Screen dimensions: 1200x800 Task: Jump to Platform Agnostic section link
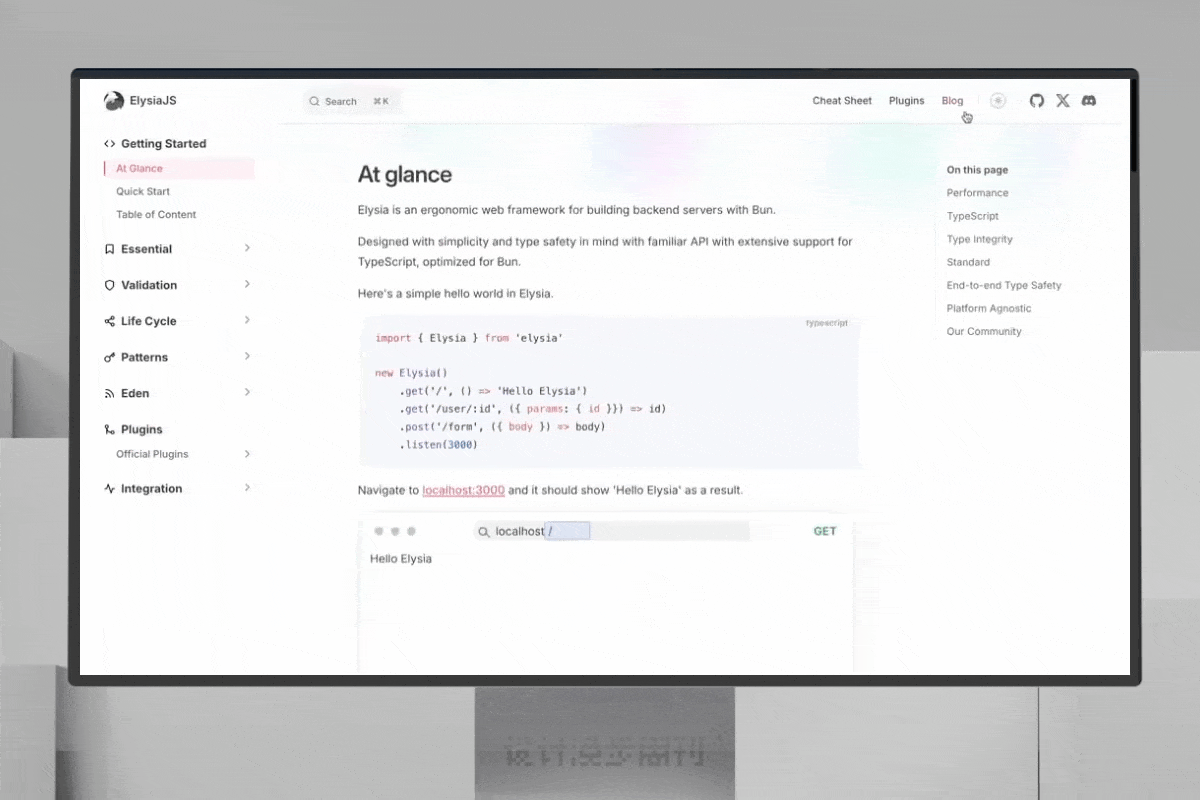(989, 308)
